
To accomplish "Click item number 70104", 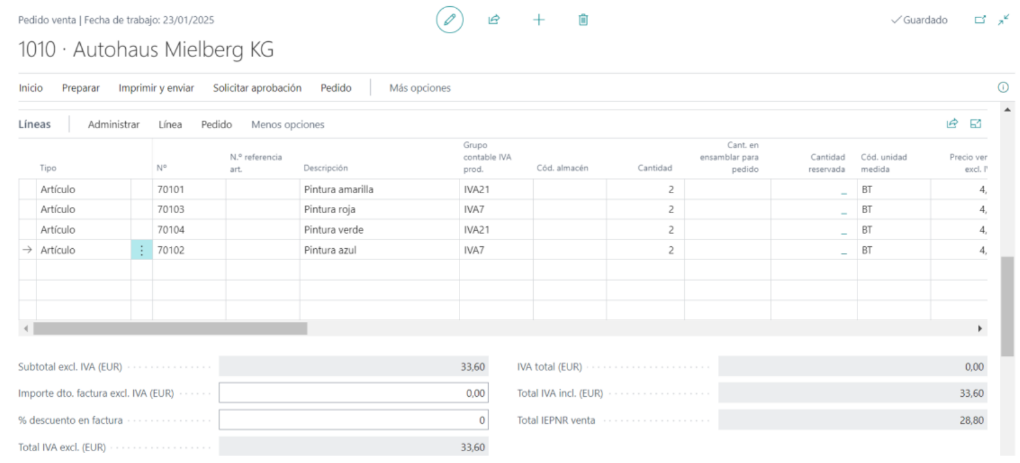I will [x=171, y=230].
